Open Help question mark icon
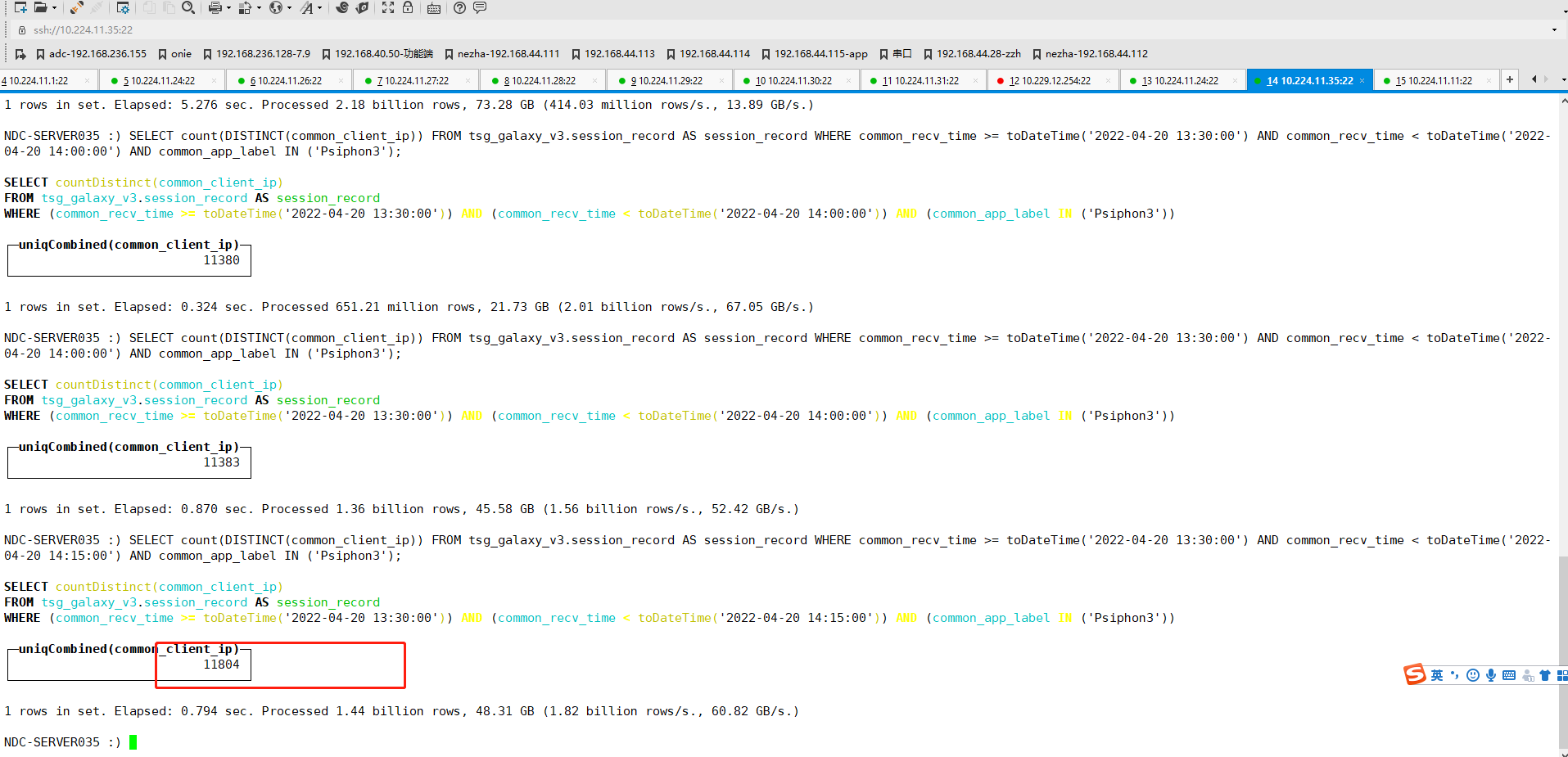The width and height of the screenshot is (1568, 757). coord(460,7)
